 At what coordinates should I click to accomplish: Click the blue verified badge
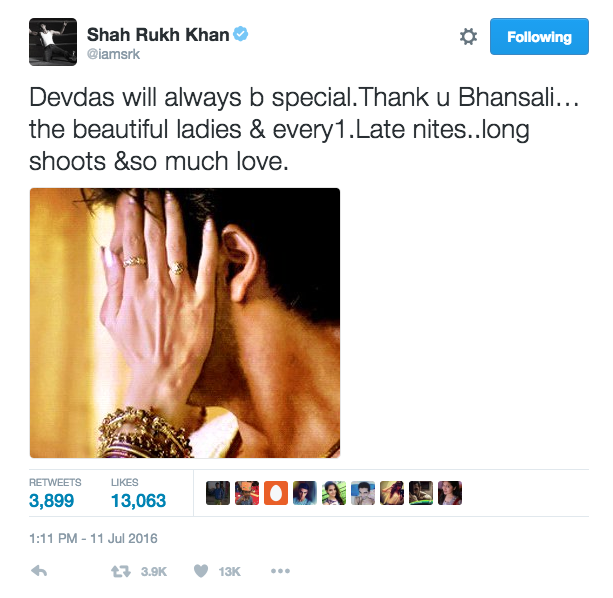(x=240, y=34)
